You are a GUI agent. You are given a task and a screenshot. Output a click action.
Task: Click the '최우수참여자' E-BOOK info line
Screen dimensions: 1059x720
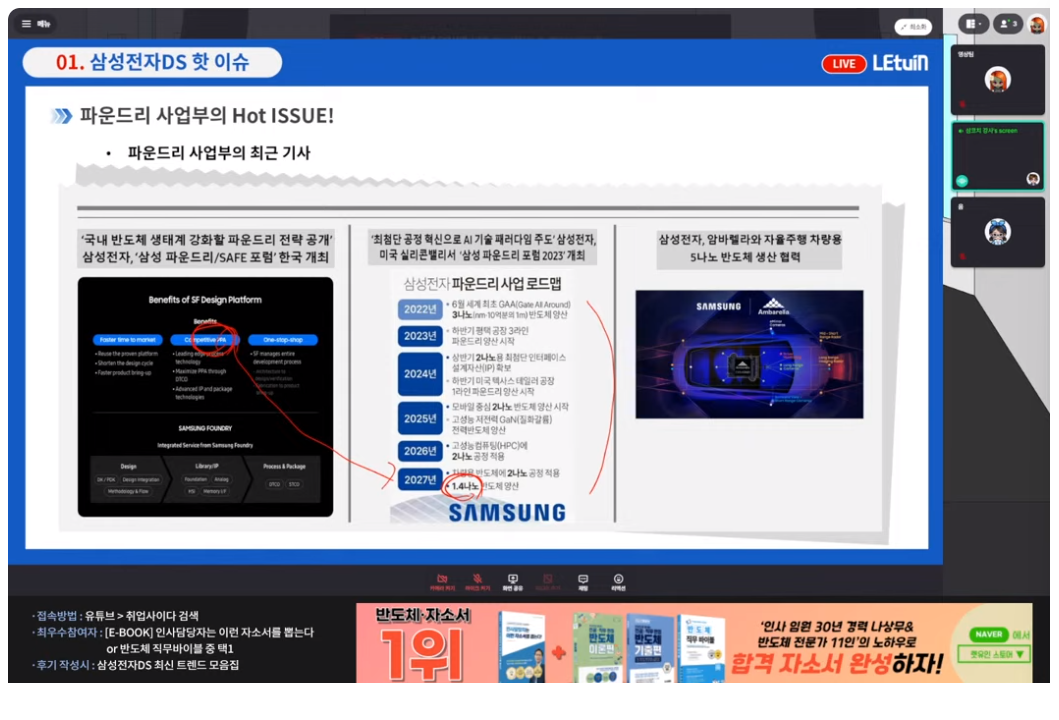point(173,632)
